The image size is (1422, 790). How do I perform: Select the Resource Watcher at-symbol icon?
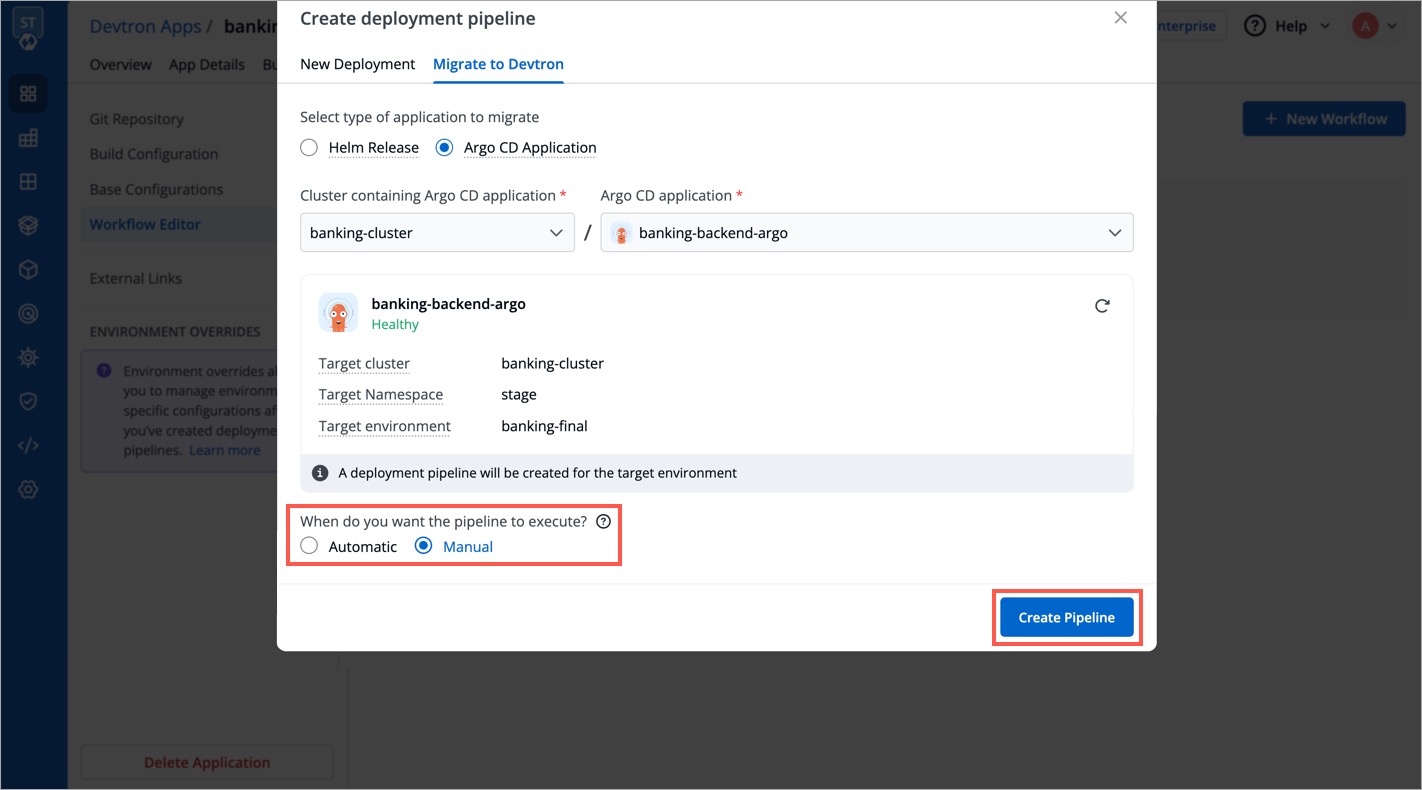coord(27,312)
